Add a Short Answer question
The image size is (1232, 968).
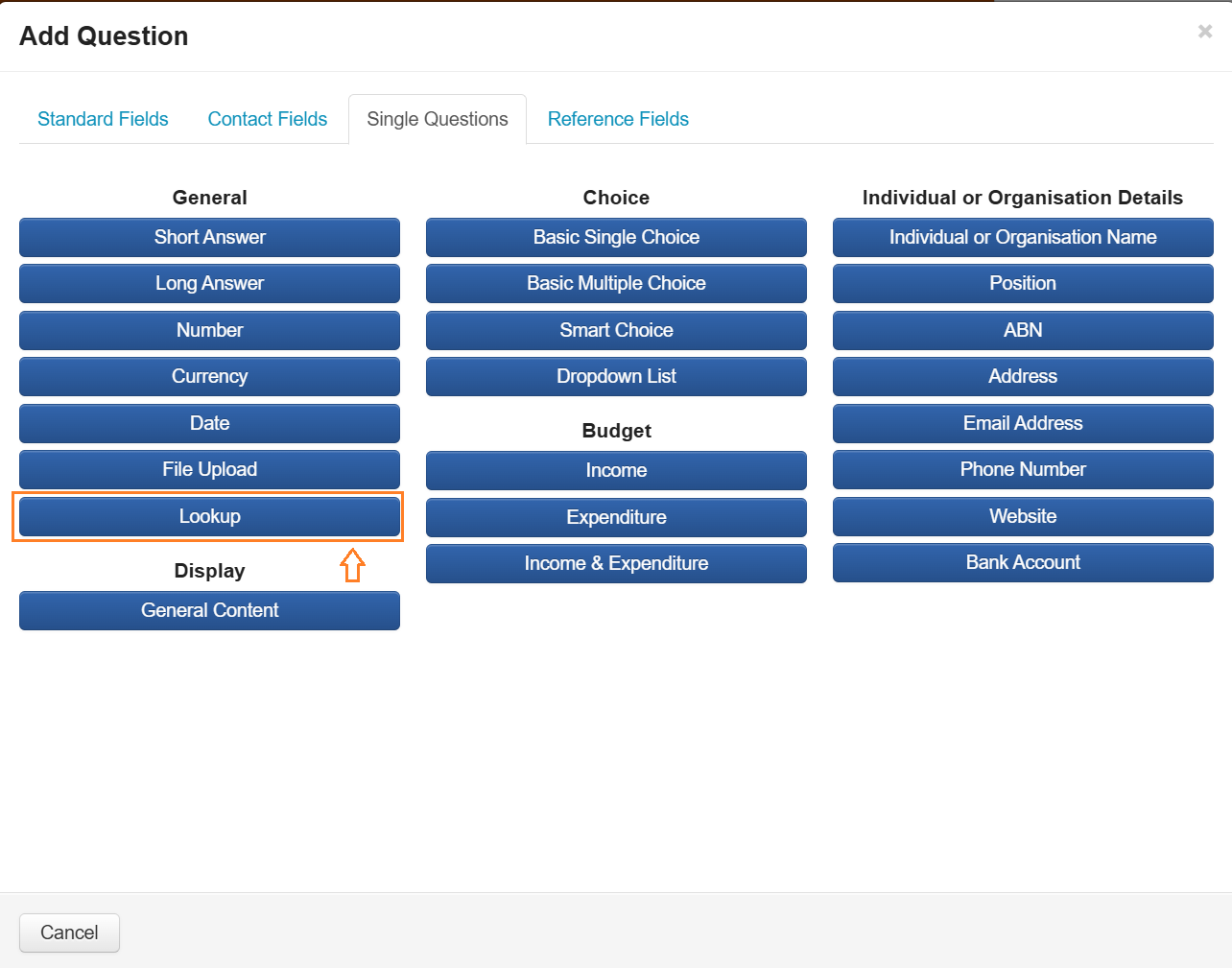coord(209,237)
